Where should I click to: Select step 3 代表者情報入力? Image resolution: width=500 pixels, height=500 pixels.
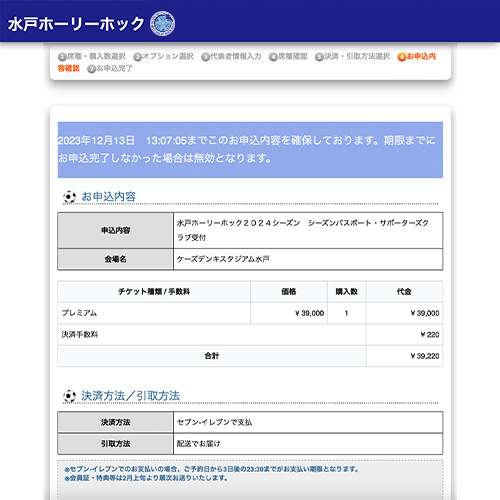231,57
